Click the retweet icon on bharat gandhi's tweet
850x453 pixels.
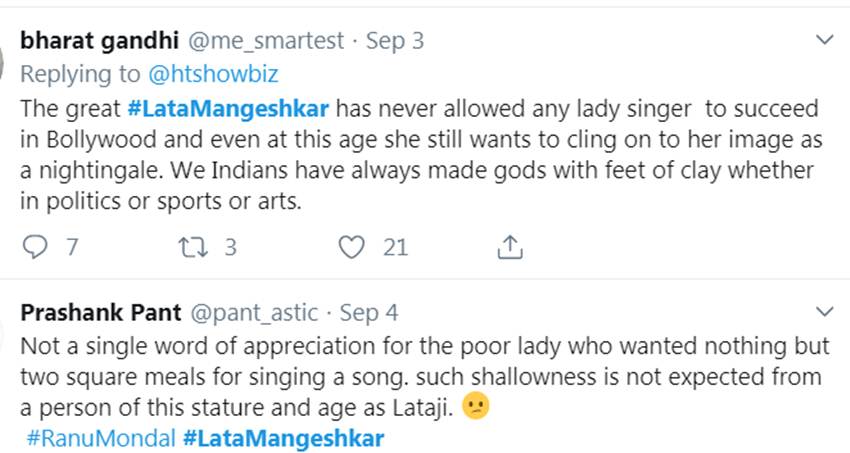point(191,246)
